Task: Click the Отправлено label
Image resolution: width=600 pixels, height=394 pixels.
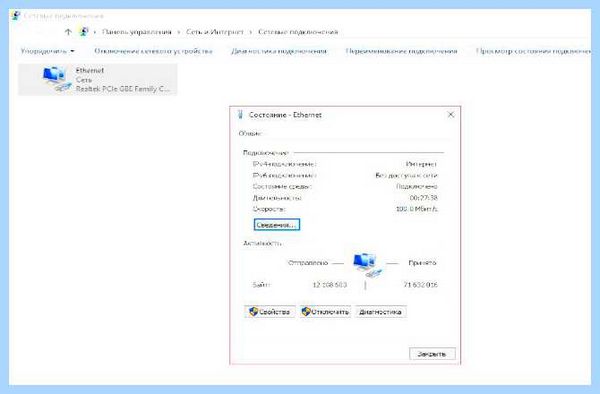Action: 308,263
